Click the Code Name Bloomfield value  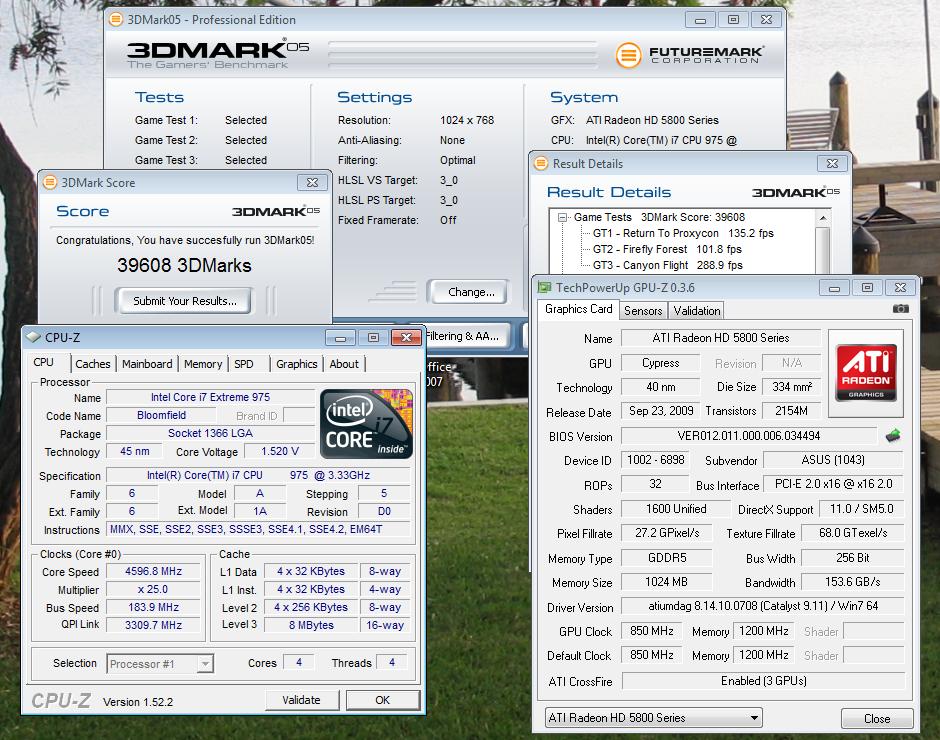point(161,415)
